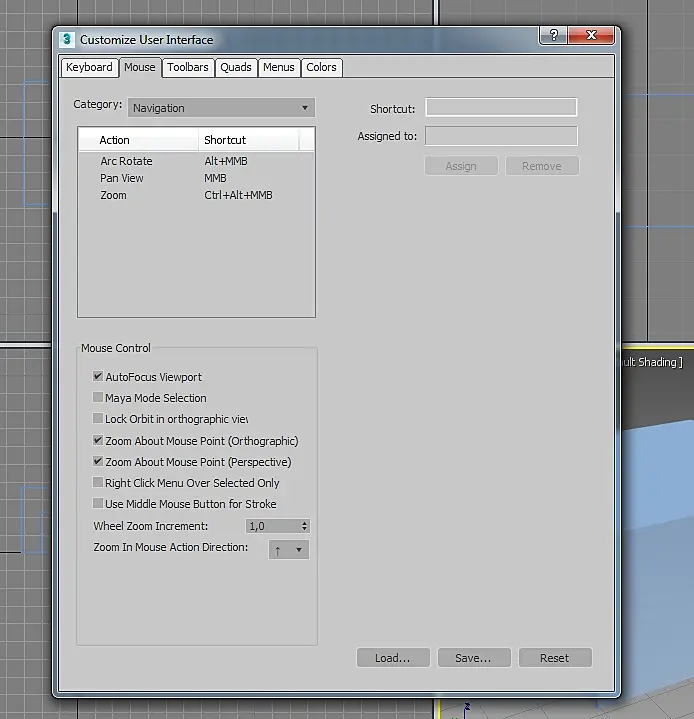
Task: Select the Zoom action row
Action: [196, 195]
